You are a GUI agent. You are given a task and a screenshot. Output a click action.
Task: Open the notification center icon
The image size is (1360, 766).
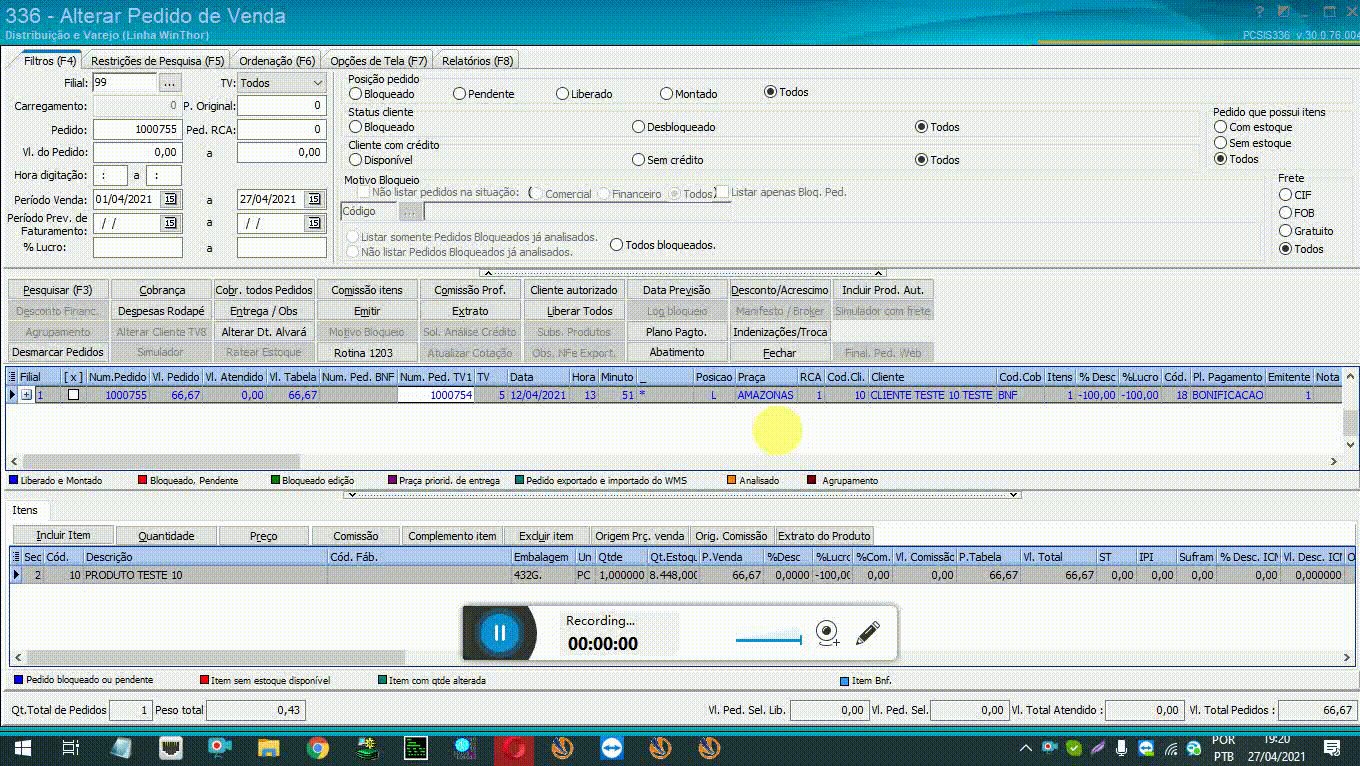1331,748
